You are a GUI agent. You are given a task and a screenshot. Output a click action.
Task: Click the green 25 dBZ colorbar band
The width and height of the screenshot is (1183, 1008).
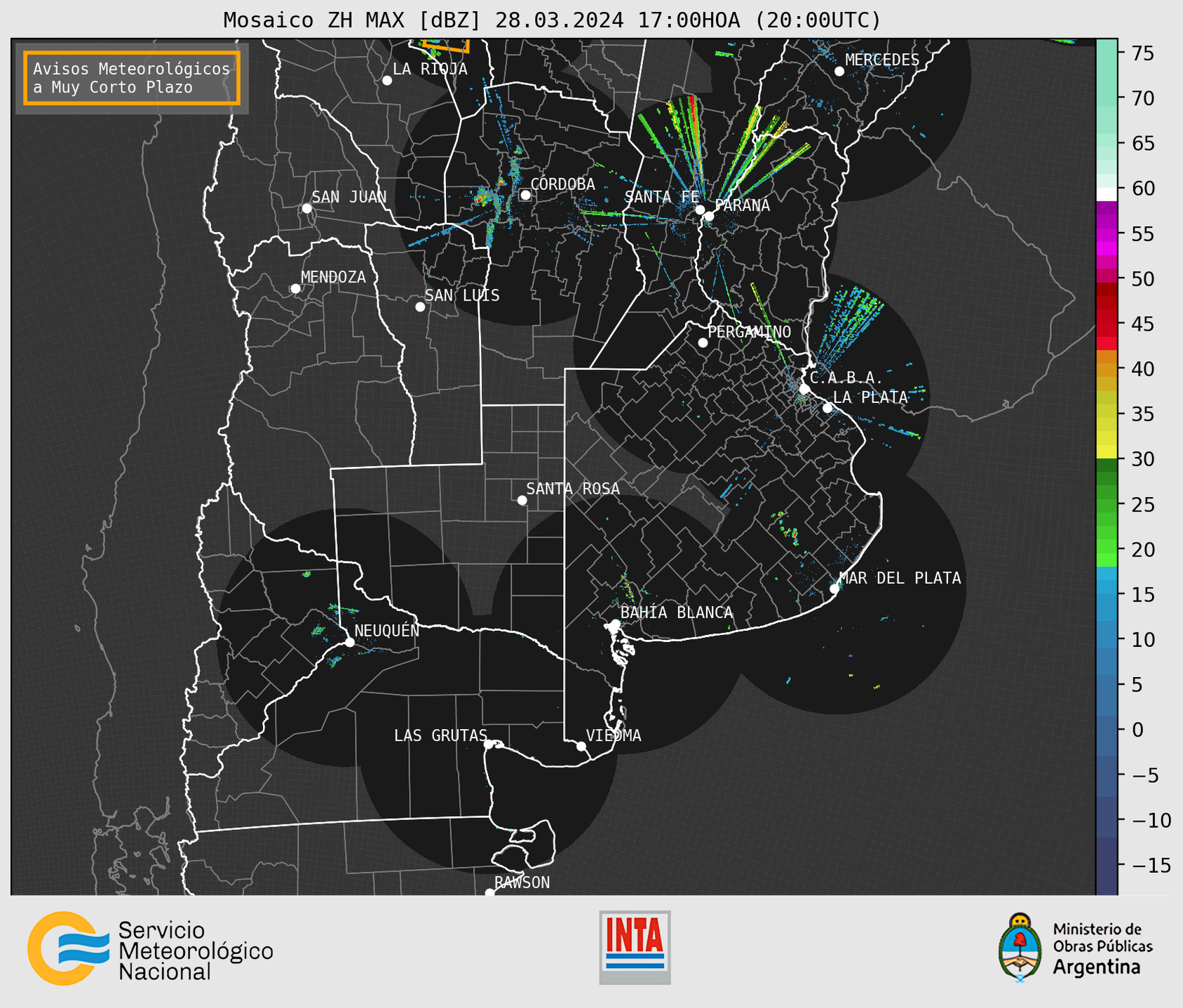[1107, 504]
